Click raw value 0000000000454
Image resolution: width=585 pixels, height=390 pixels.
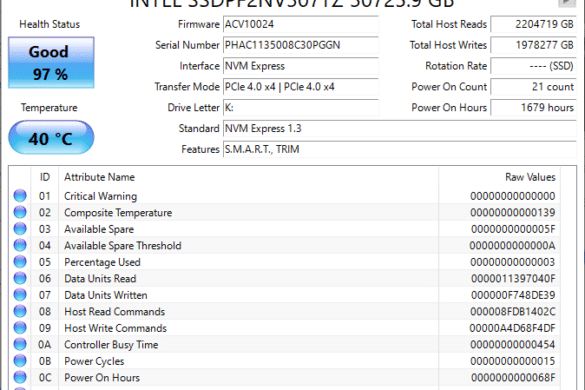tap(513, 344)
